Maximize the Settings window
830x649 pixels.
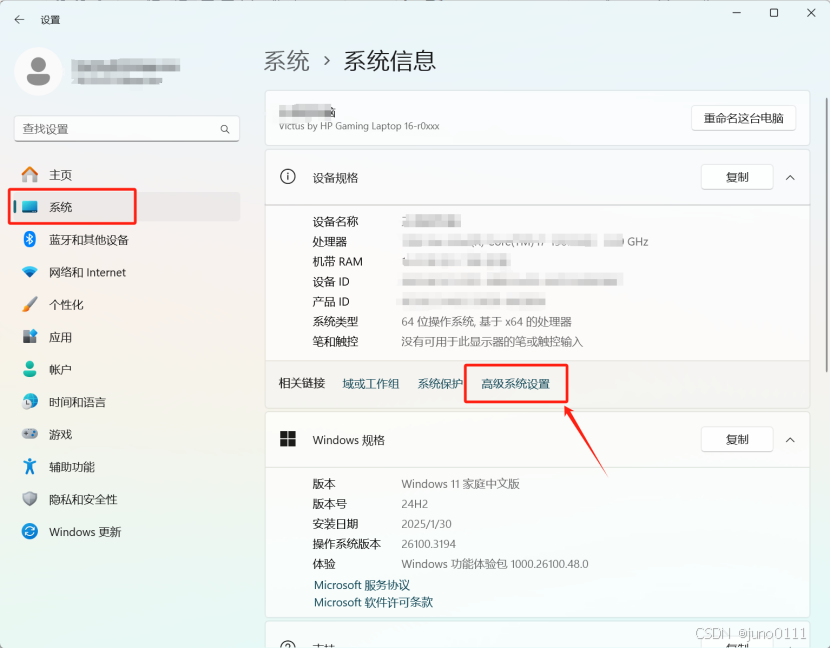(x=774, y=13)
